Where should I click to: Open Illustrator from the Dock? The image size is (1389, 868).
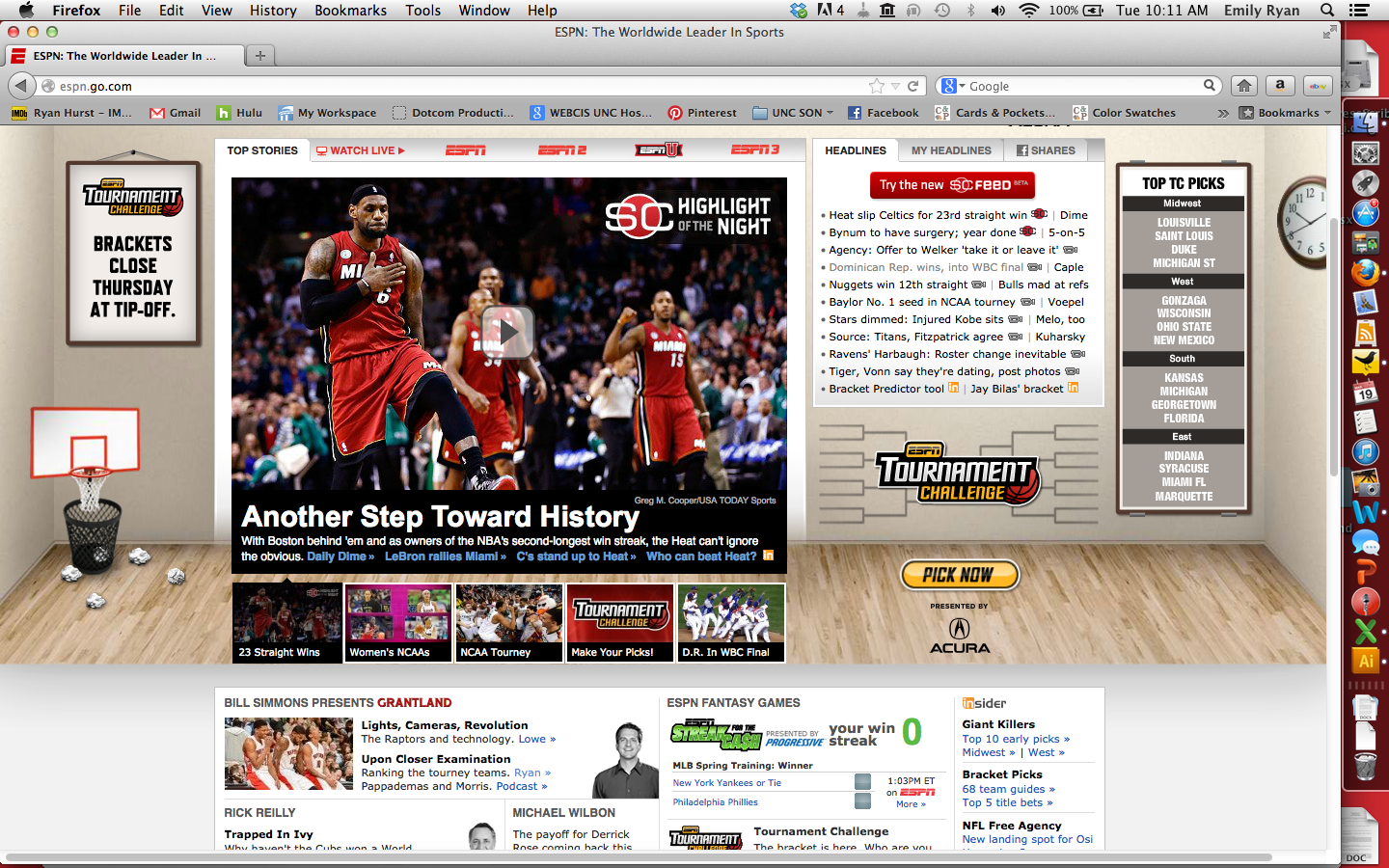pyautogui.click(x=1365, y=661)
